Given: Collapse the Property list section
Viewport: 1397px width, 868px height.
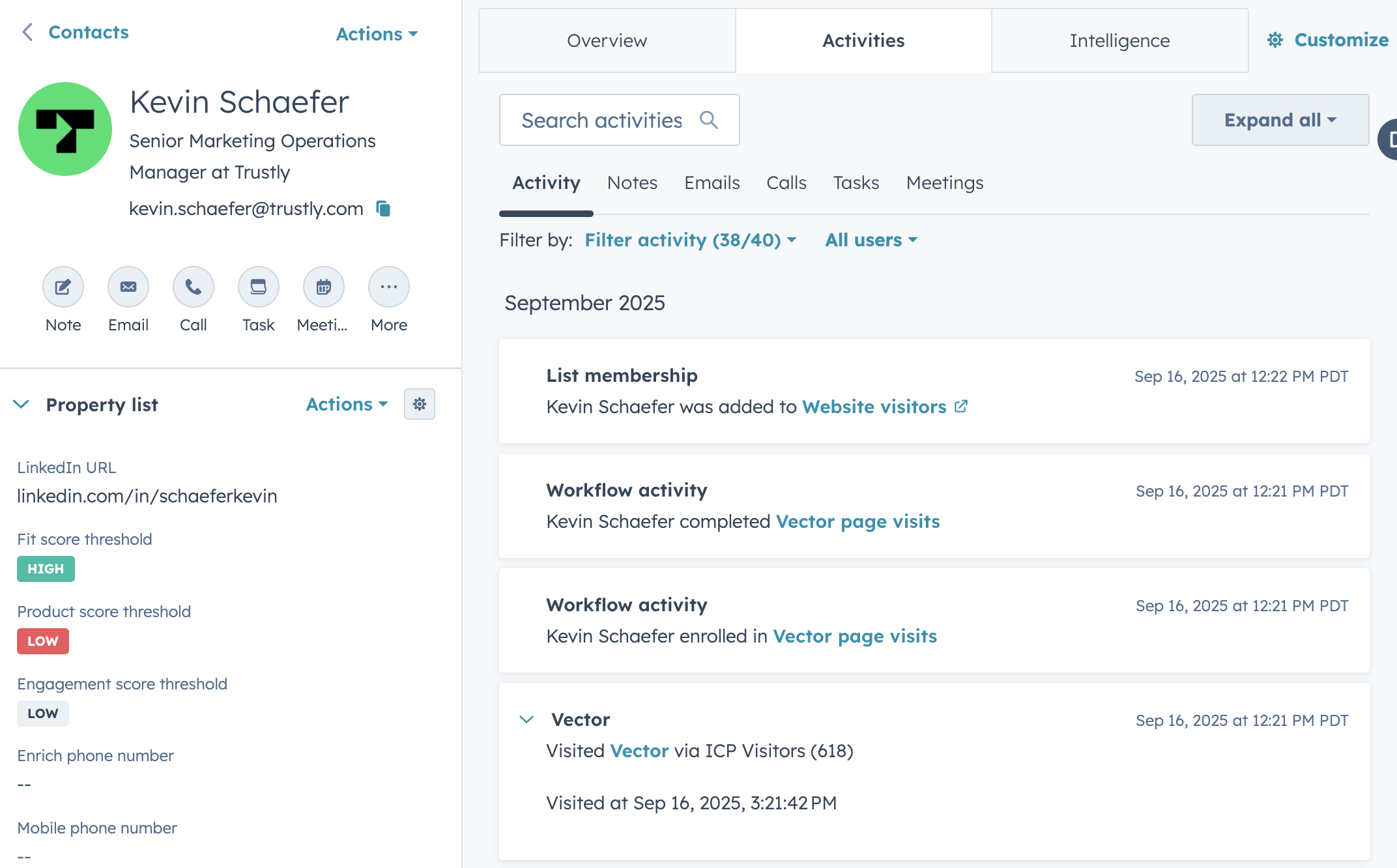Looking at the screenshot, I should 21,404.
